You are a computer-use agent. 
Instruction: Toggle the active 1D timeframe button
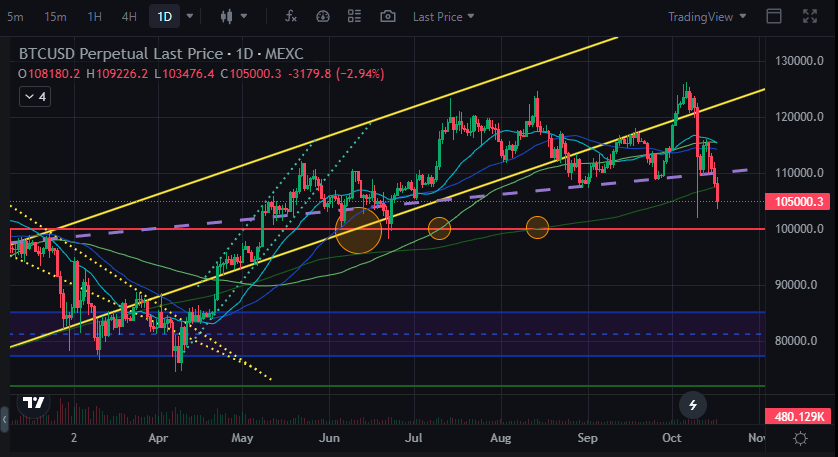click(x=163, y=17)
